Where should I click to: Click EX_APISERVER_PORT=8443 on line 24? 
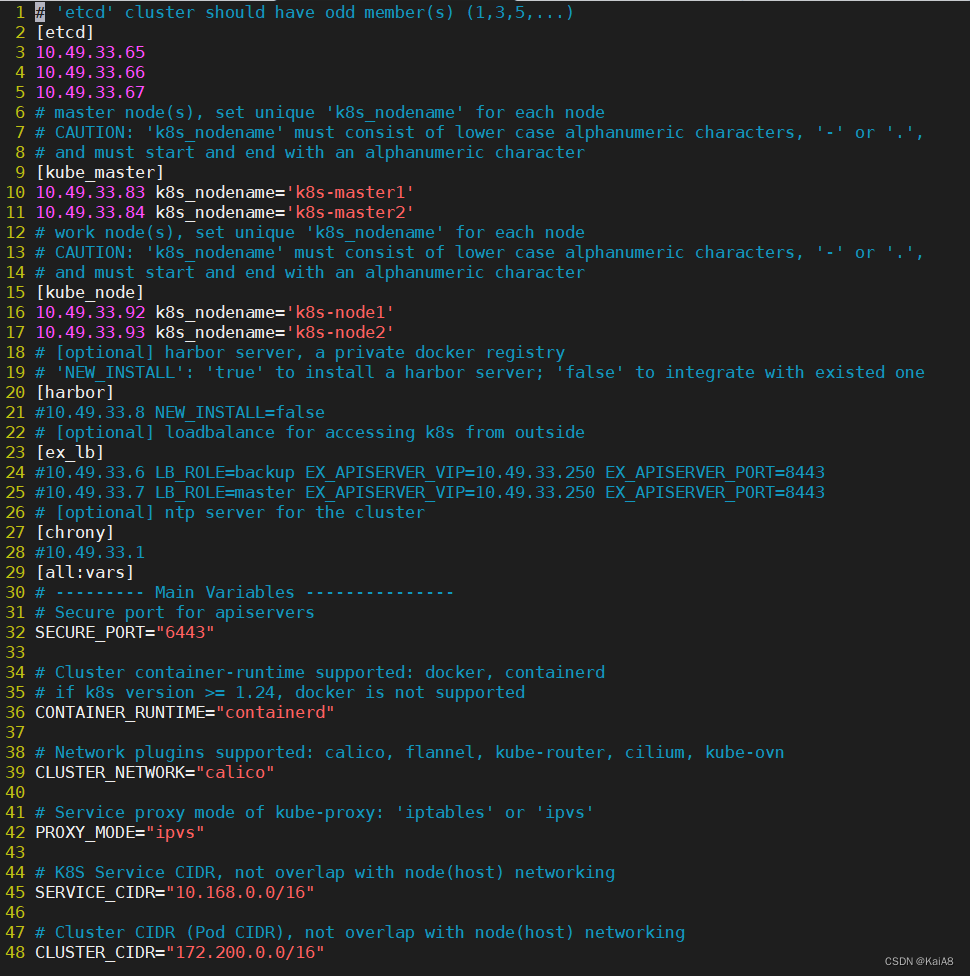coord(715,472)
